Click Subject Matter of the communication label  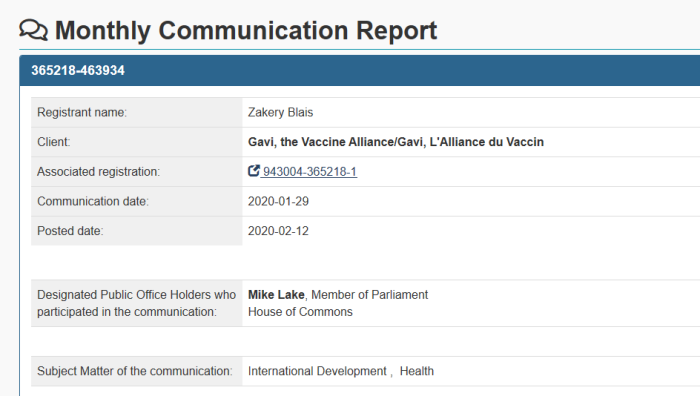135,371
